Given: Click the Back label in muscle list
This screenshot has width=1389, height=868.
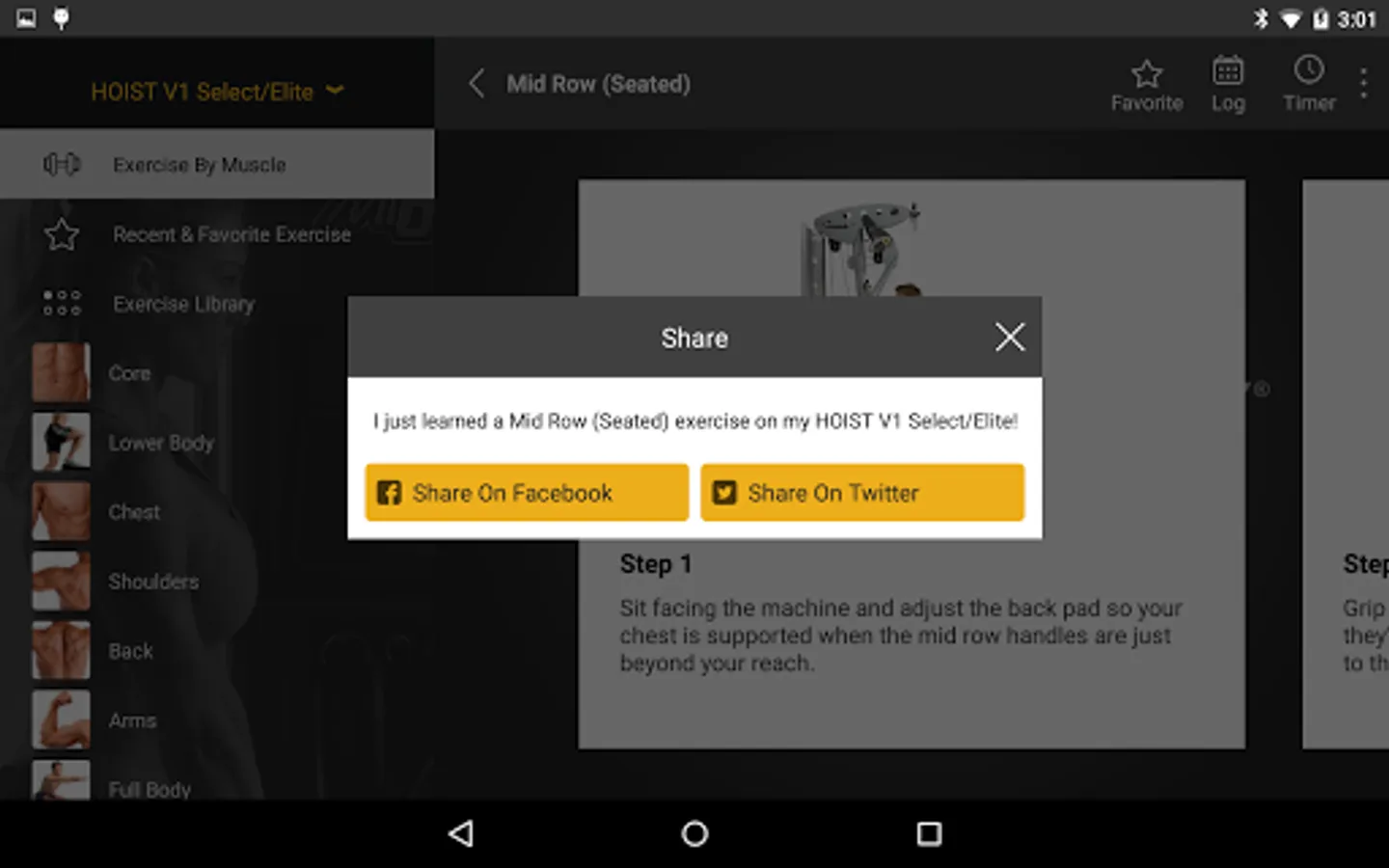Looking at the screenshot, I should coord(130,651).
